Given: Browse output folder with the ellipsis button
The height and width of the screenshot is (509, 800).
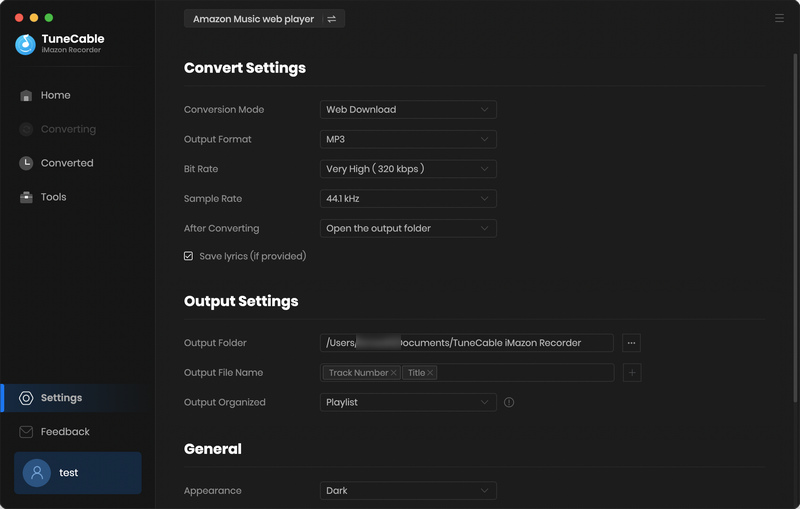Looking at the screenshot, I should (631, 343).
